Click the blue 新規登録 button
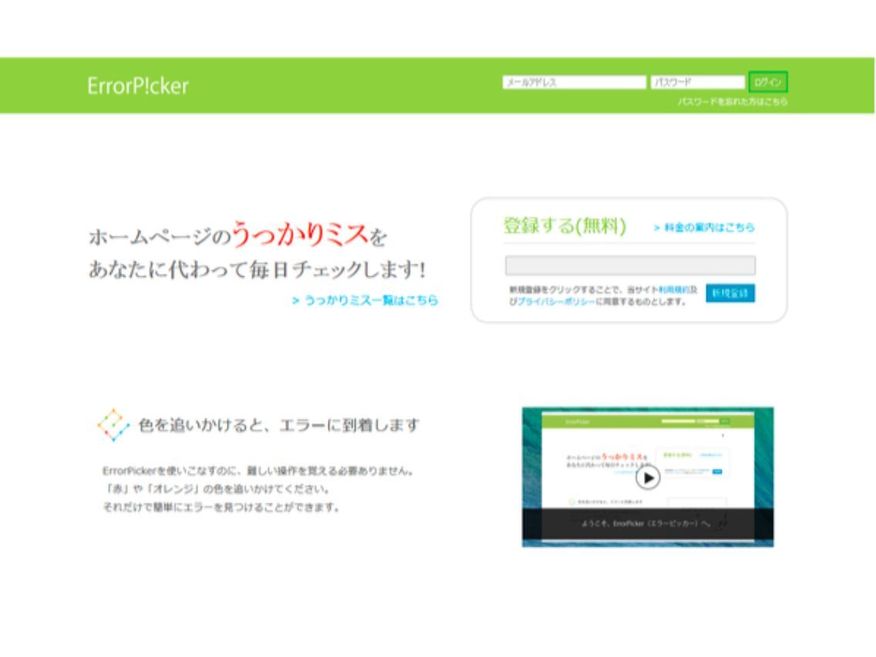The width and height of the screenshot is (876, 657). point(730,293)
